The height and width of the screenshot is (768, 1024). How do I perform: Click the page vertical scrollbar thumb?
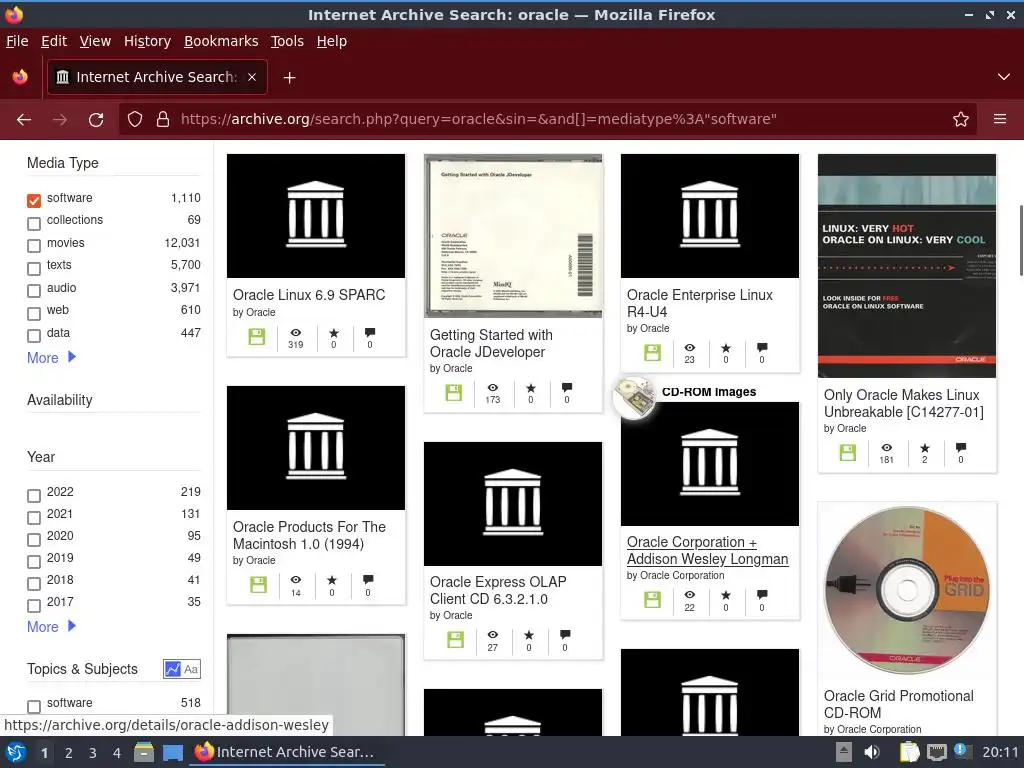click(x=1020, y=240)
